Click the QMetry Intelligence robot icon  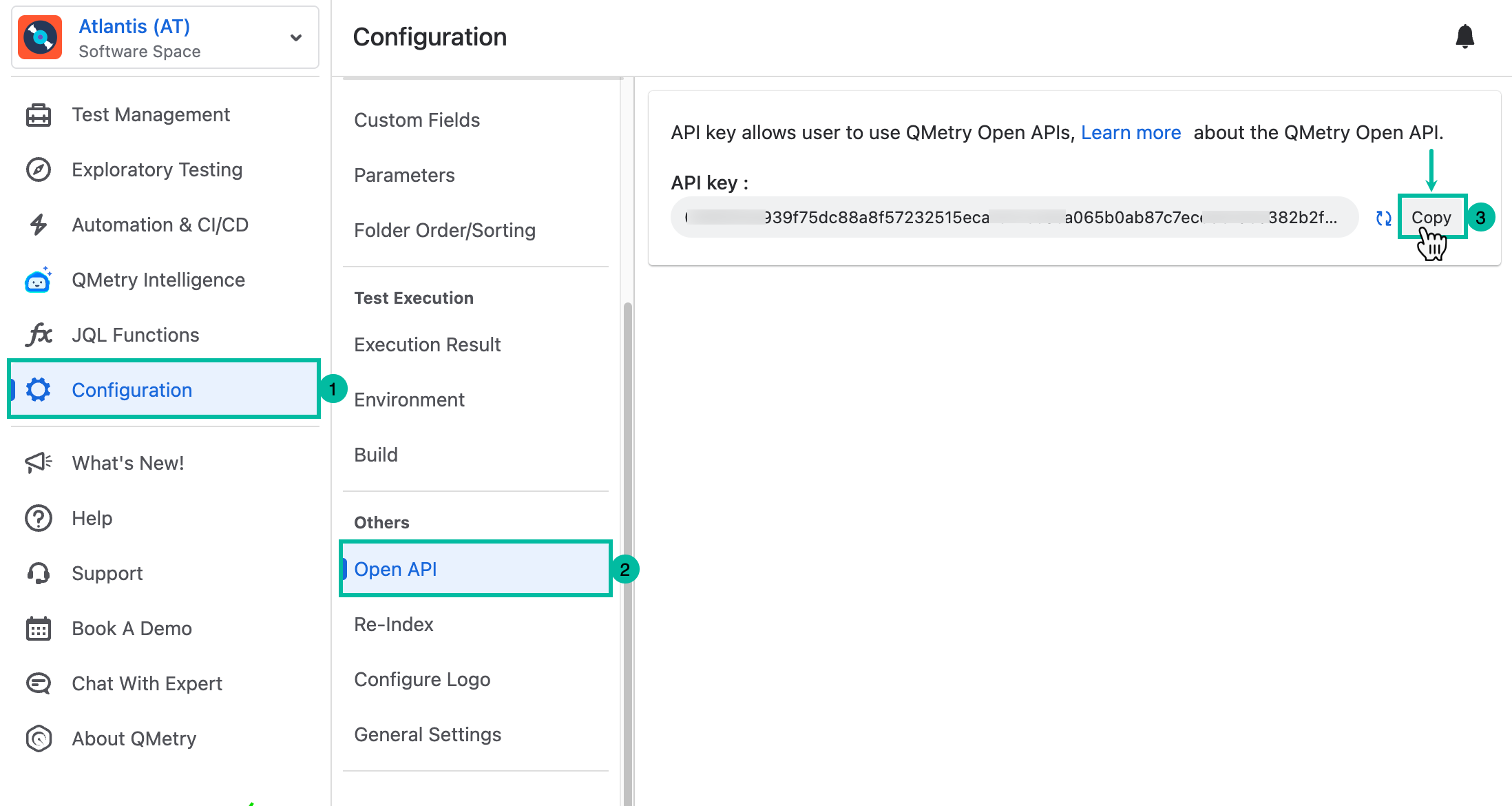point(39,280)
